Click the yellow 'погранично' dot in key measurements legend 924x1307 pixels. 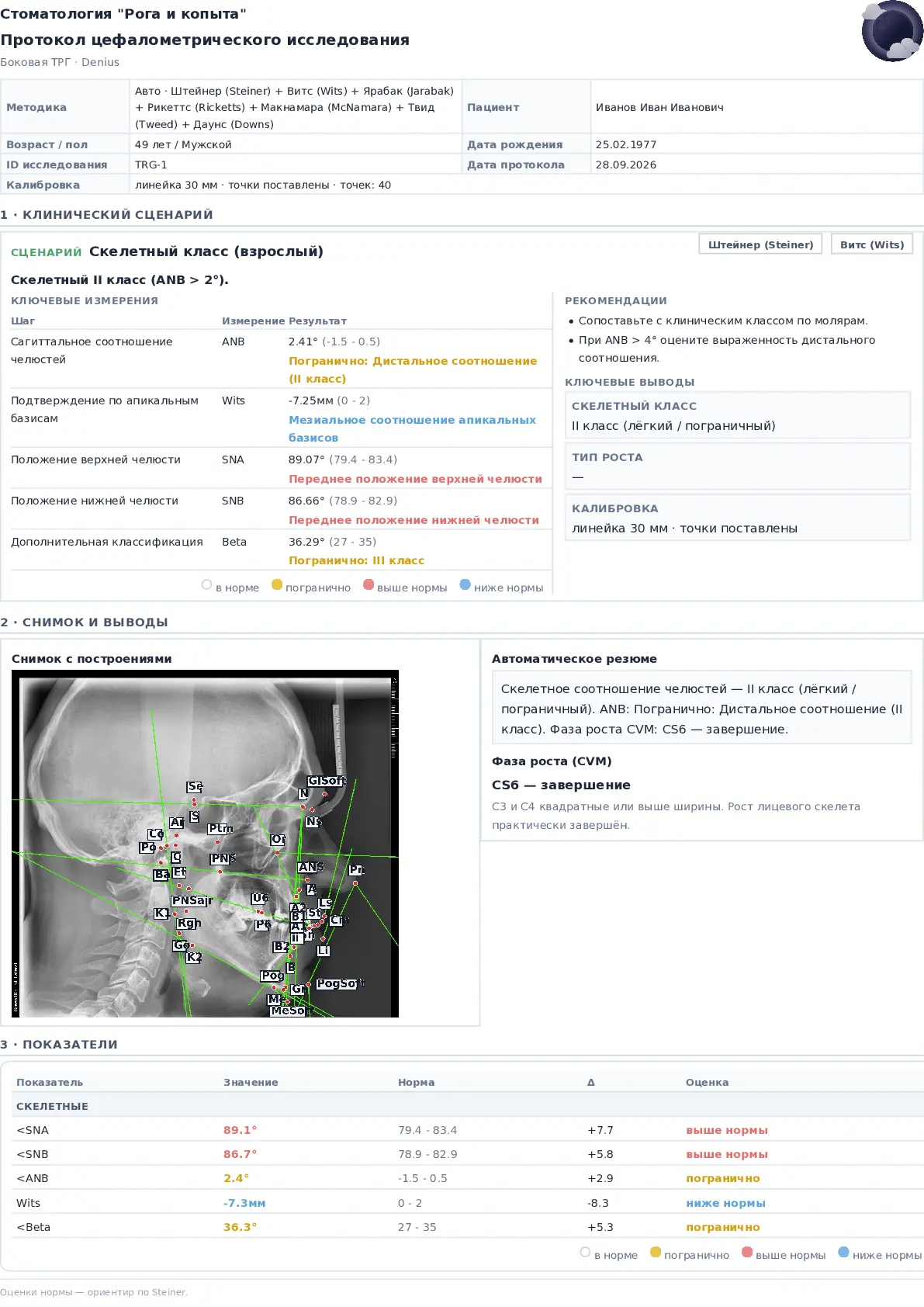coord(277,585)
